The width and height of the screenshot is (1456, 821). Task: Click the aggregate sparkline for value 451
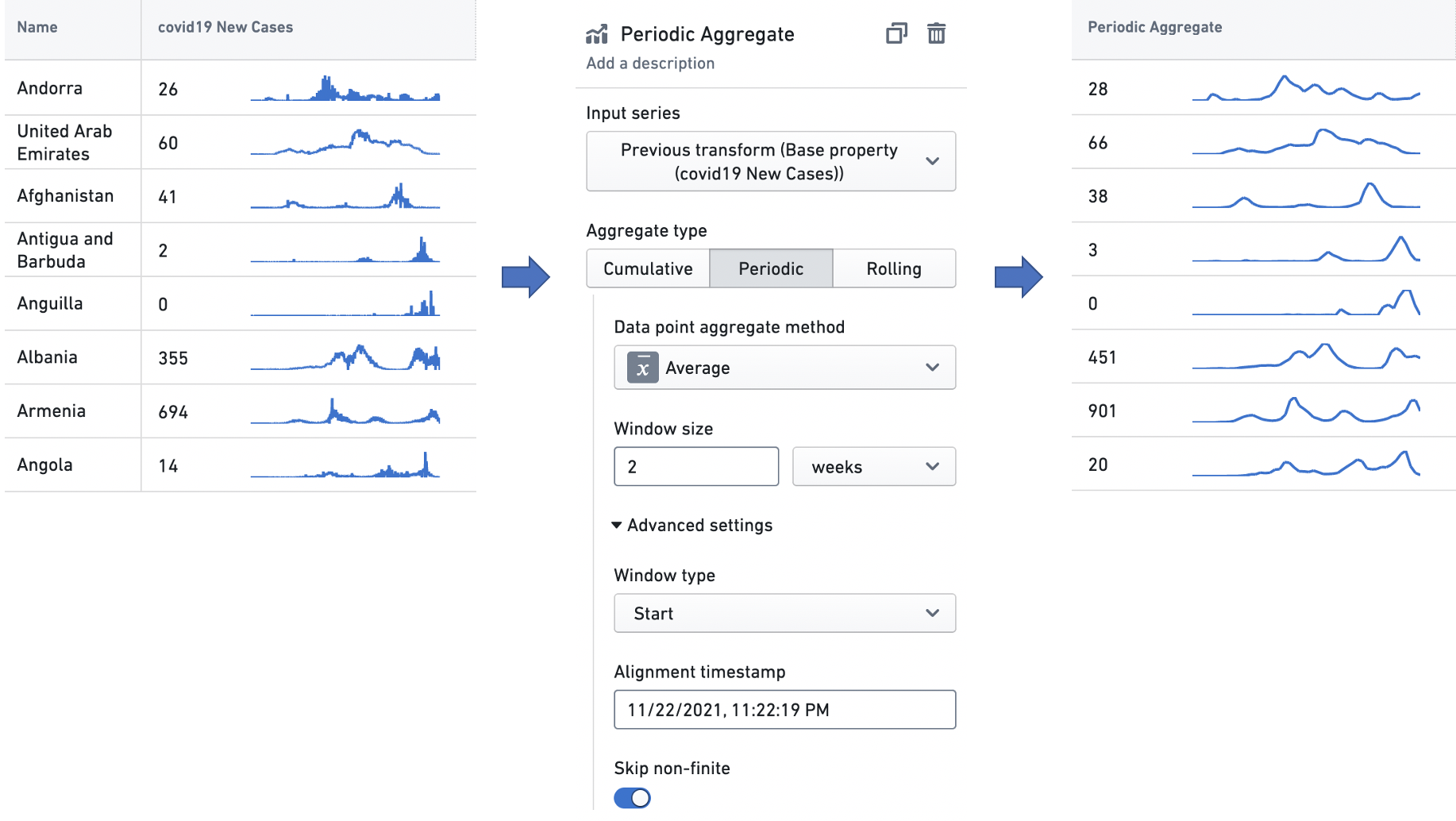(1306, 357)
